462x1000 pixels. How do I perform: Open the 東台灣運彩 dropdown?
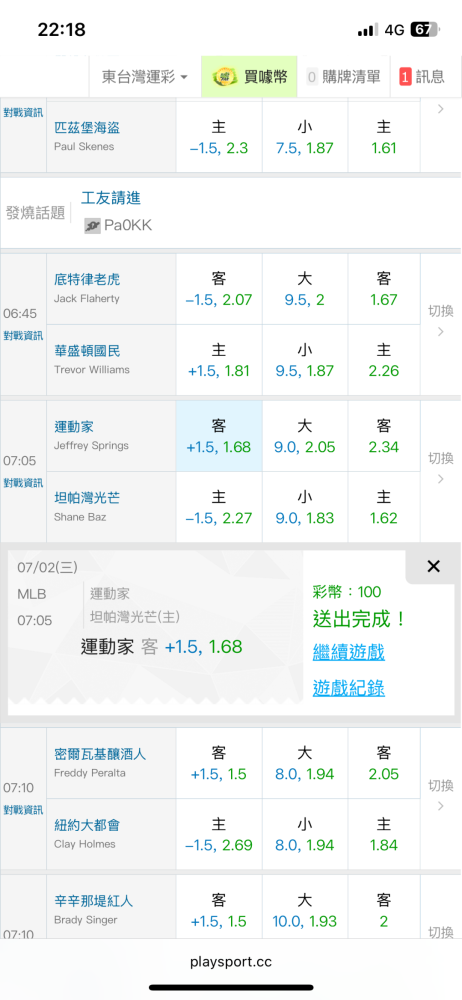(x=145, y=77)
